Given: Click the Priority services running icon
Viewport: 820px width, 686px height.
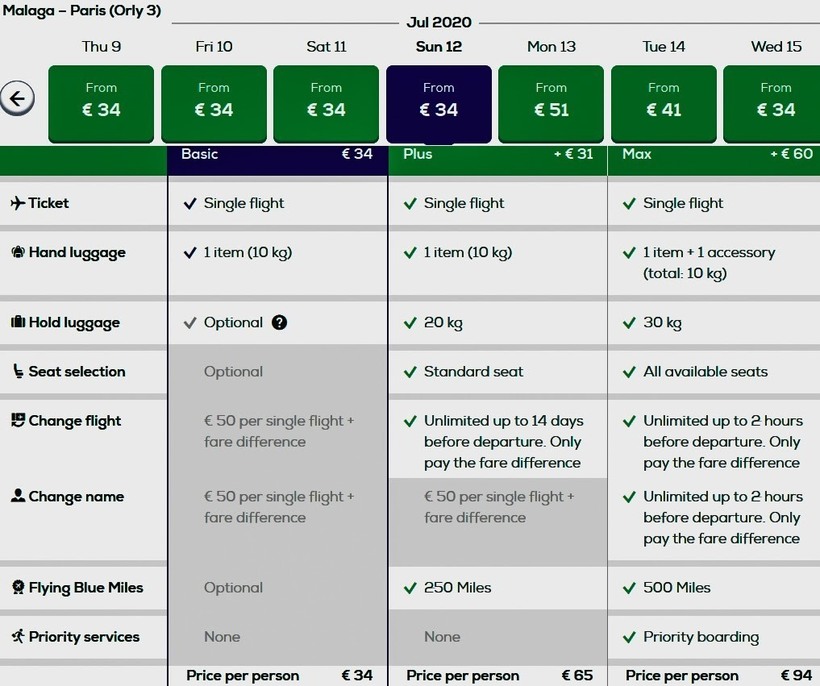Looking at the screenshot, I should (17, 636).
